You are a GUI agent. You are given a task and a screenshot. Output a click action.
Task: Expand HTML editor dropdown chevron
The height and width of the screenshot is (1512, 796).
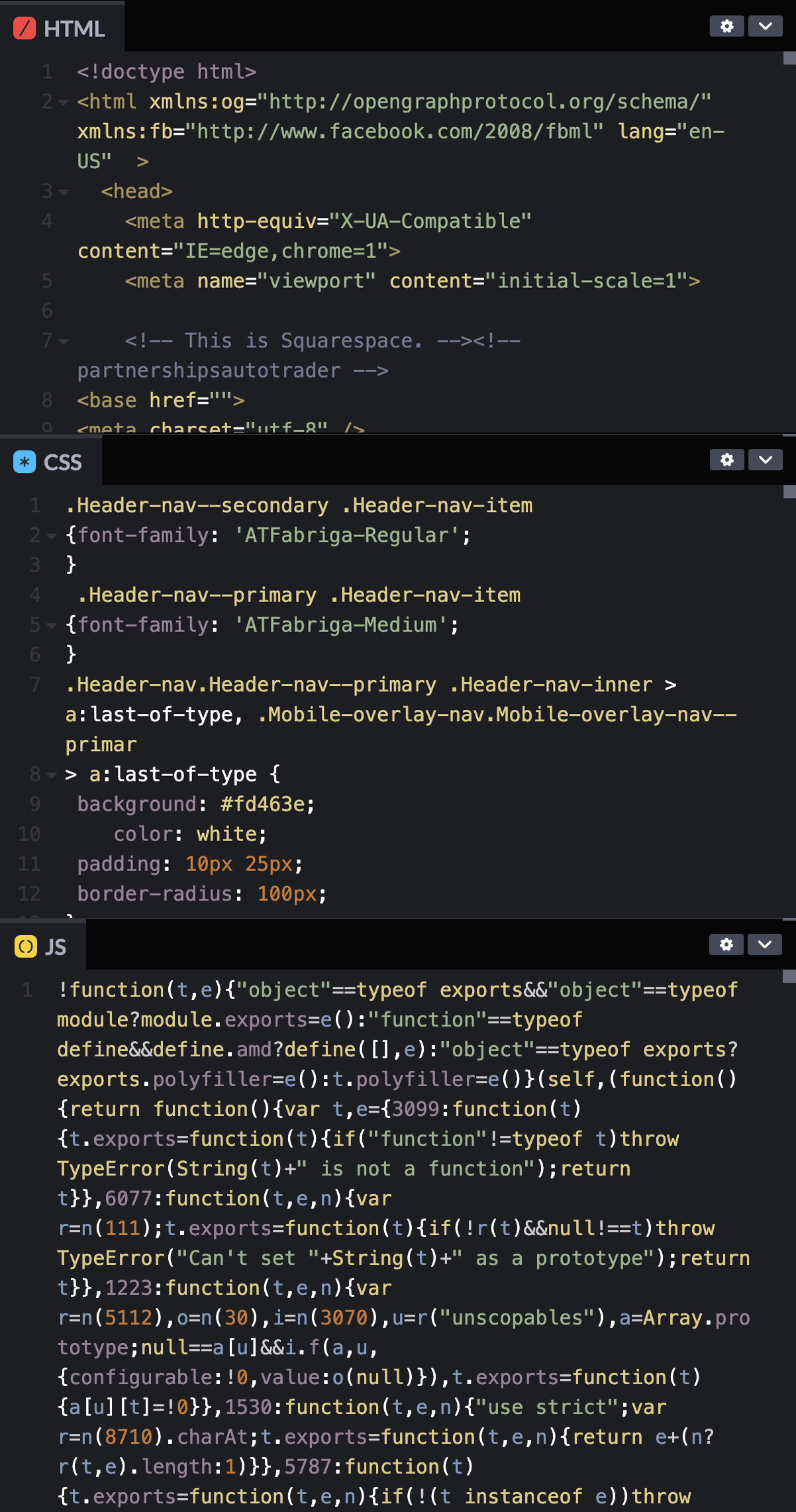click(766, 26)
